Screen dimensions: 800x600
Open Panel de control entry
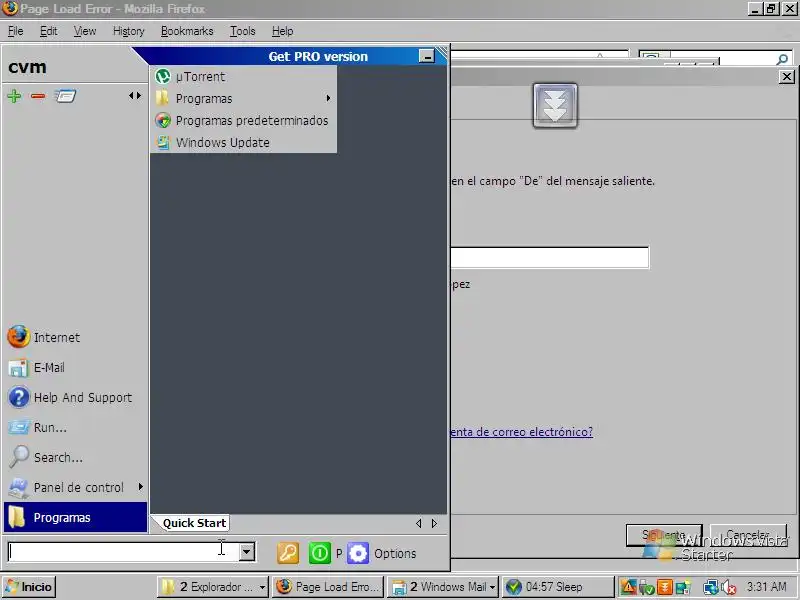[x=76, y=487]
